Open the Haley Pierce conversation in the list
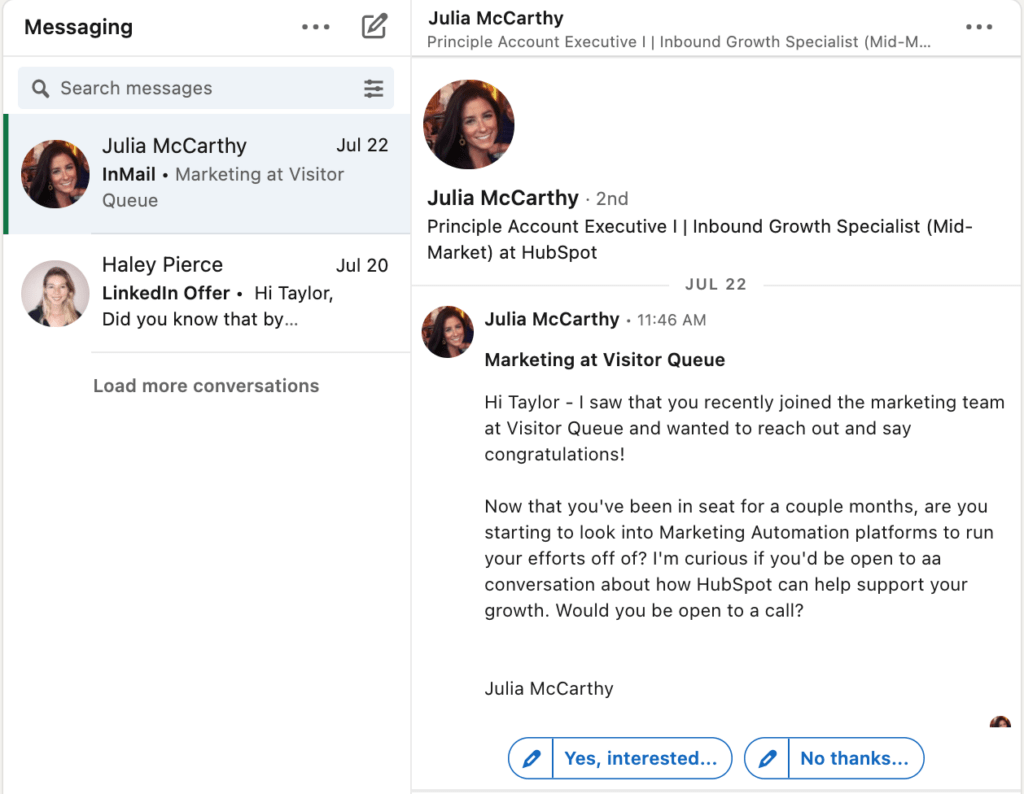 pyautogui.click(x=208, y=293)
